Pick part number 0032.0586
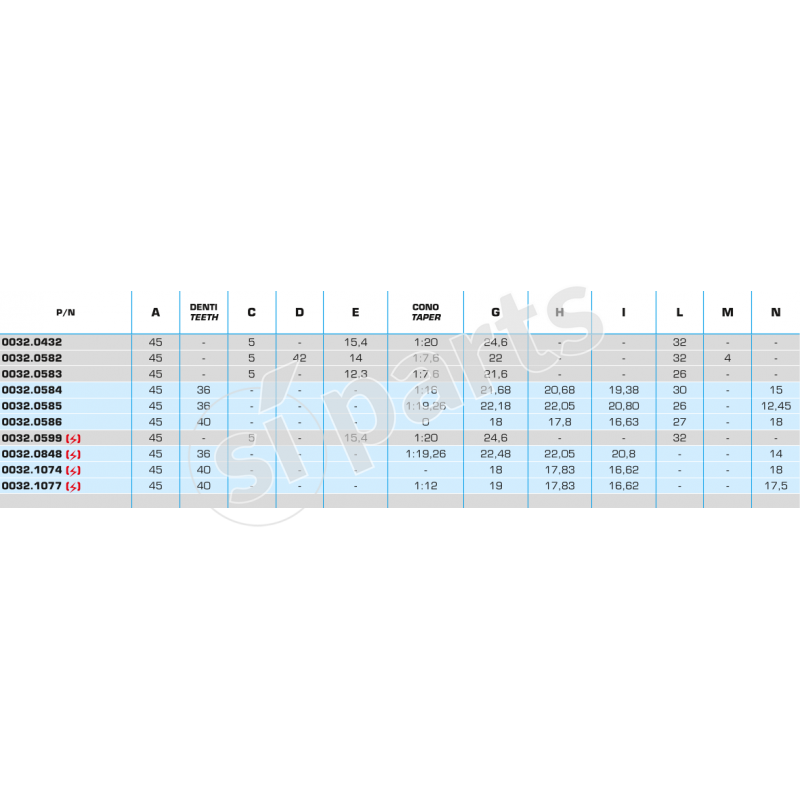The image size is (800, 800). pyautogui.click(x=31, y=422)
